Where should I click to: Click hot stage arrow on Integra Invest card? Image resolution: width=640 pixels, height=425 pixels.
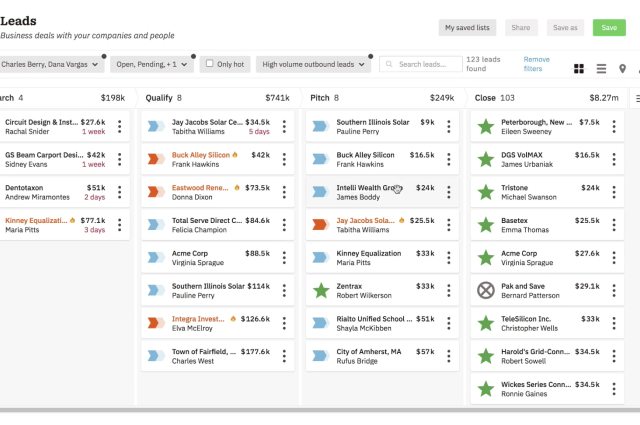coord(156,323)
